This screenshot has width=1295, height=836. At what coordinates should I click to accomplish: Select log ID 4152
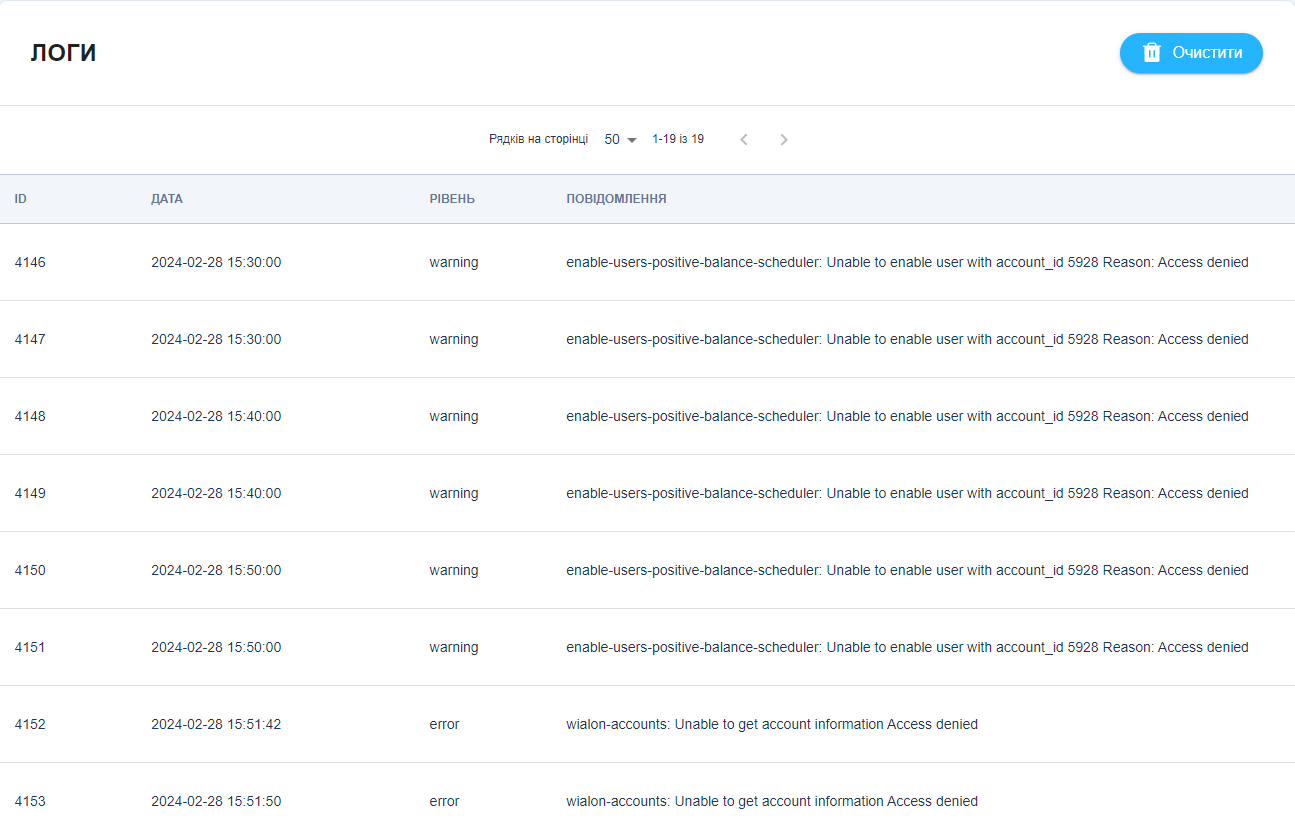coord(30,724)
